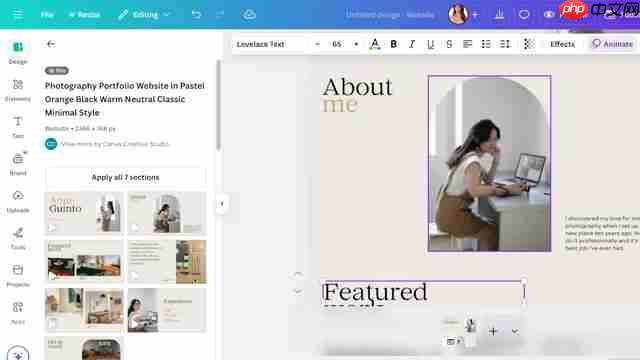Select the Anna Guinto template section thumbnail
This screenshot has width=640, height=360.
tap(84, 213)
